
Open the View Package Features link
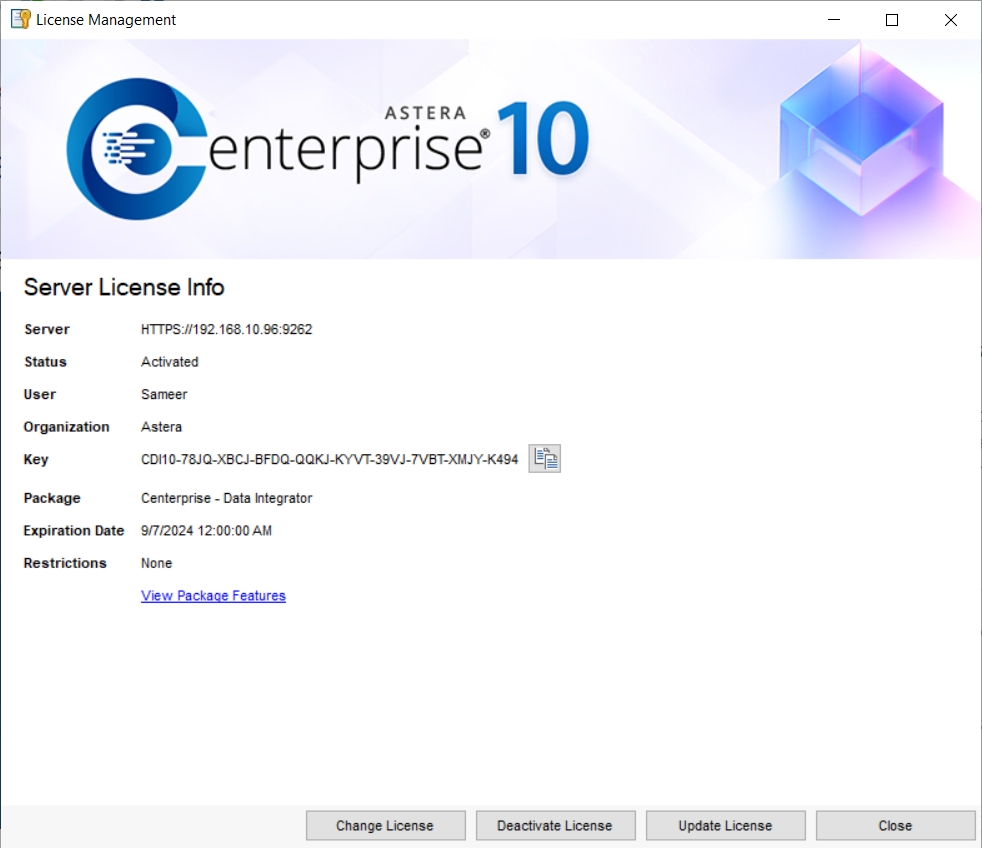(x=213, y=595)
